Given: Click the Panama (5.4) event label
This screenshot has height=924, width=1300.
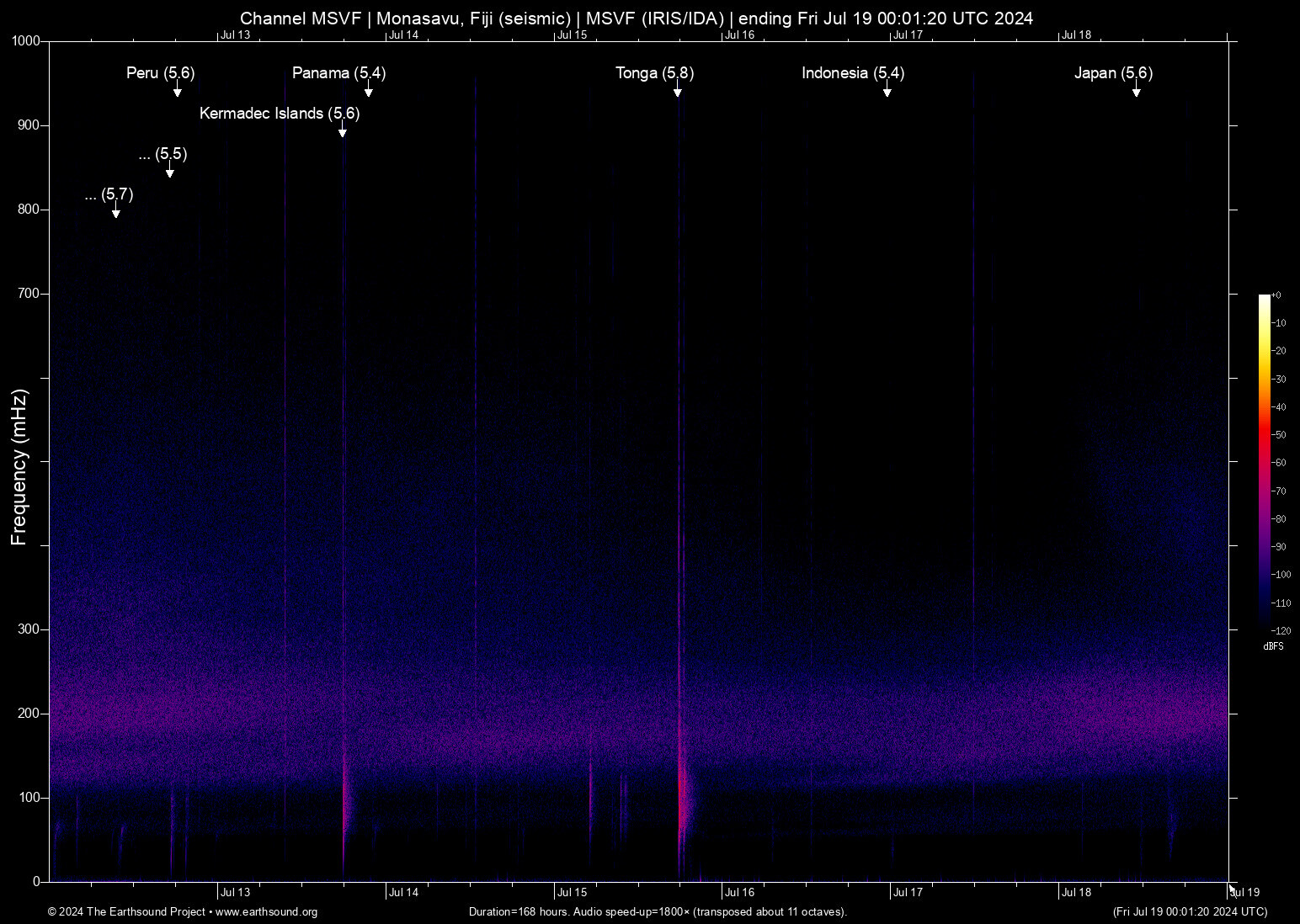Looking at the screenshot, I should (339, 73).
